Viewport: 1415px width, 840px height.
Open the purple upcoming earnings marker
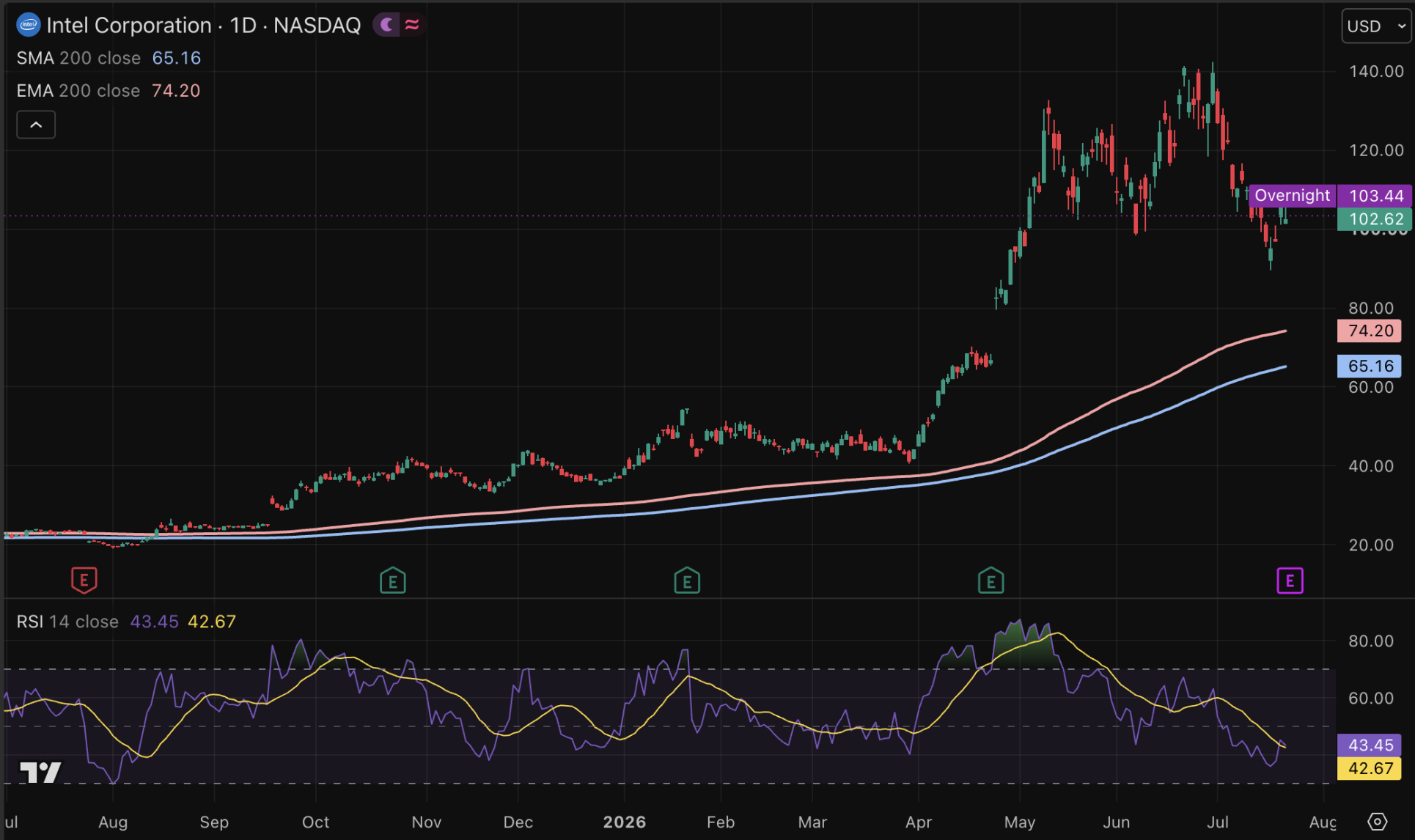tap(1290, 581)
